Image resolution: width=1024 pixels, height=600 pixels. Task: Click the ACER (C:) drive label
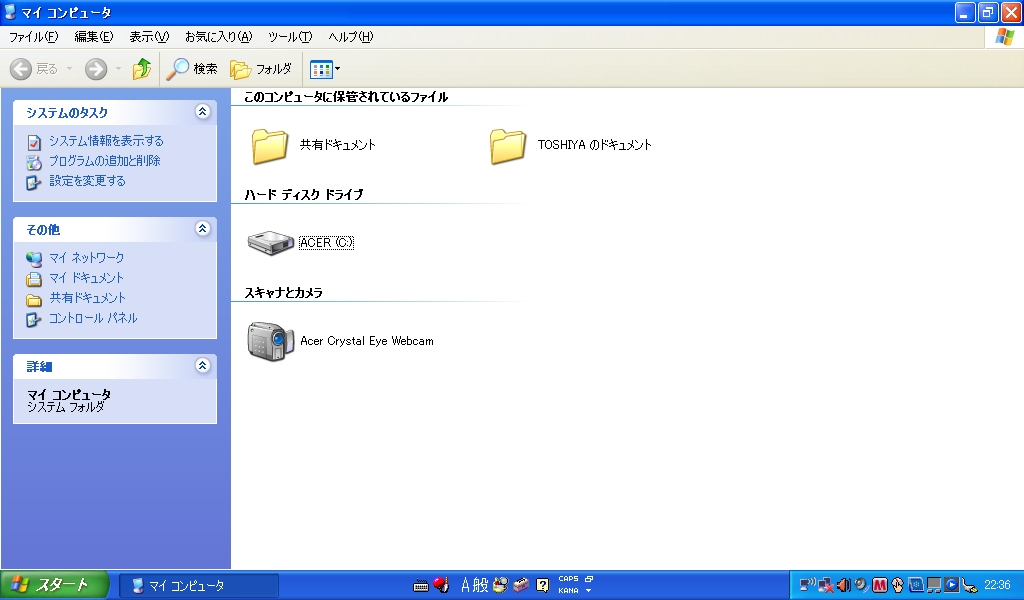click(x=326, y=243)
